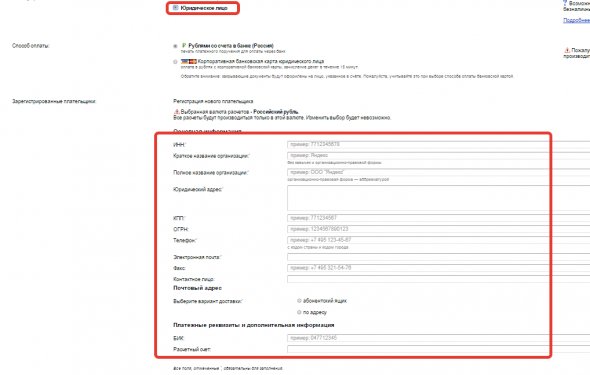Focus the ОГРН input field
Screen dimensions: 590x375
[x=438, y=229]
